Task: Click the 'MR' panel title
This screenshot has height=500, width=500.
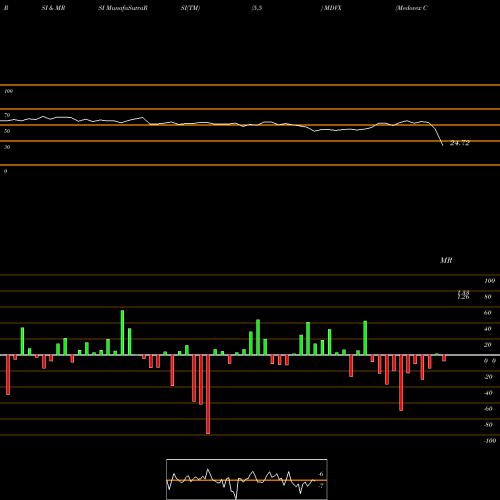Action: pyautogui.click(x=446, y=260)
